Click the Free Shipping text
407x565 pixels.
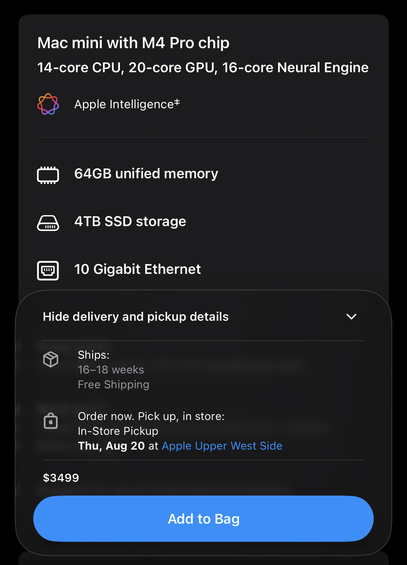point(113,384)
